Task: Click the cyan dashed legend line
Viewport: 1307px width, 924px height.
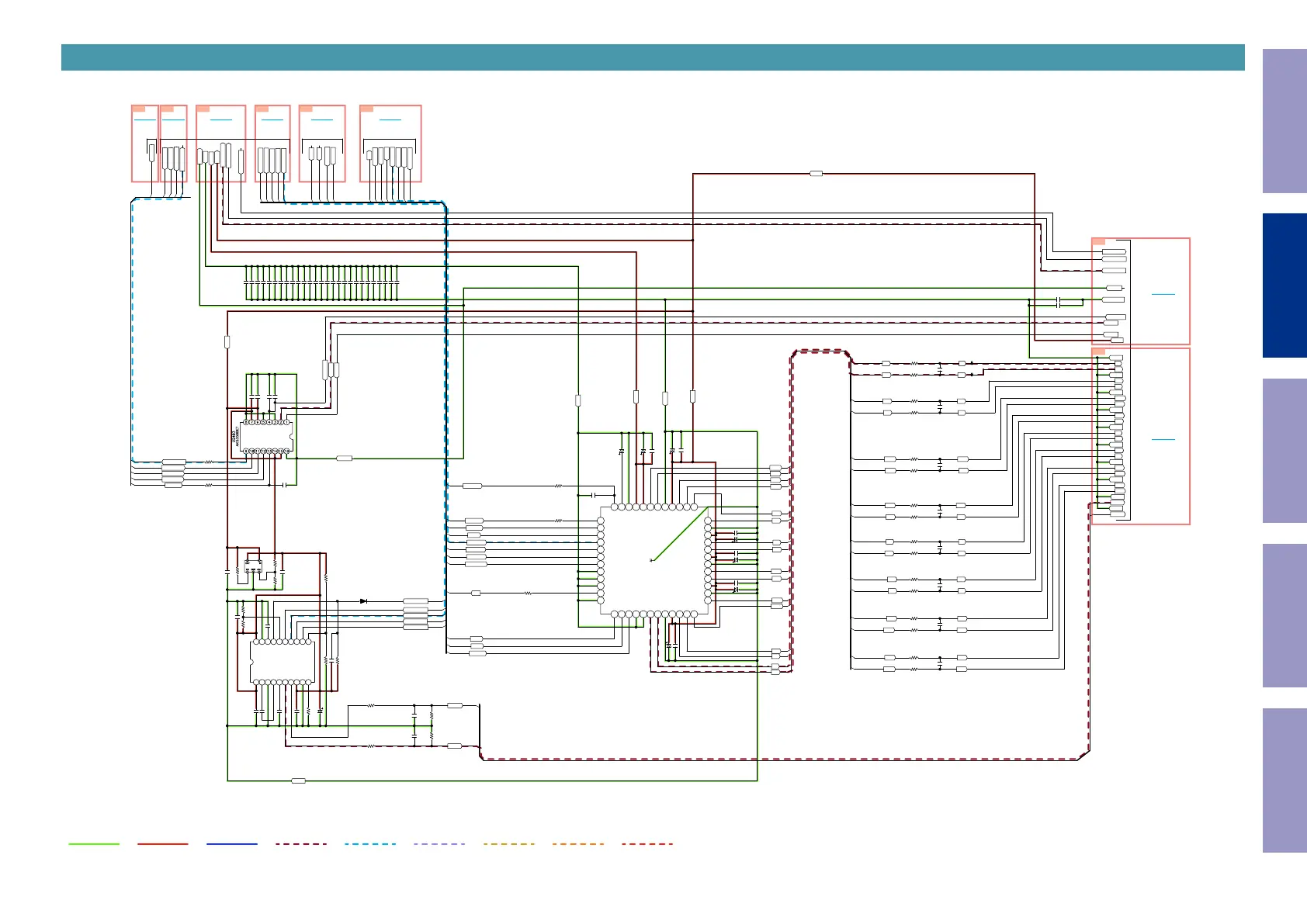Action: tap(369, 843)
